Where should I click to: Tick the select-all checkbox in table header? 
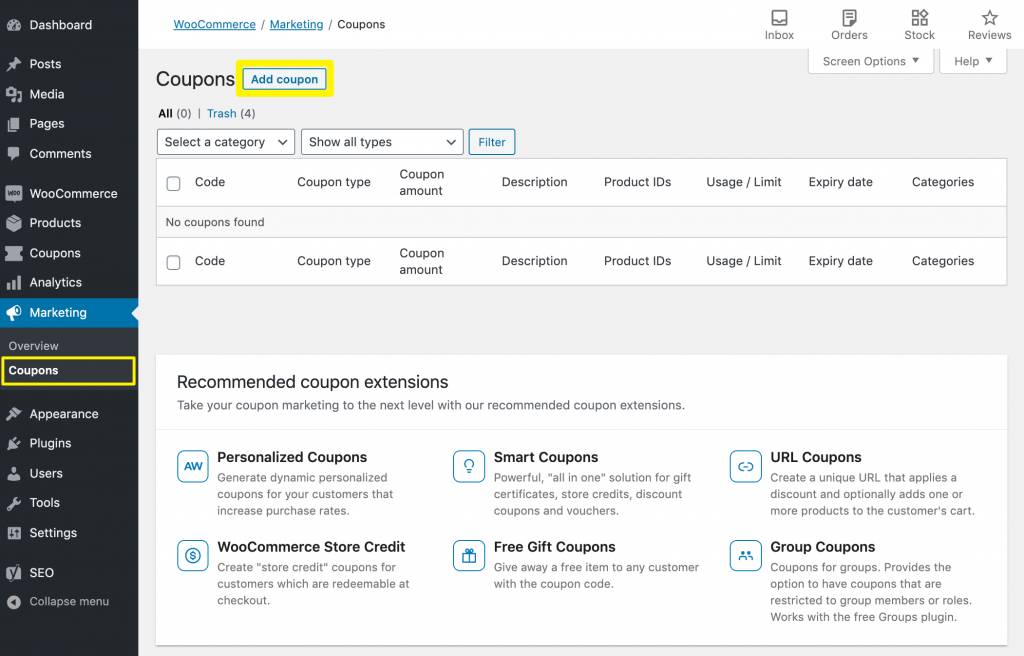pyautogui.click(x=174, y=183)
